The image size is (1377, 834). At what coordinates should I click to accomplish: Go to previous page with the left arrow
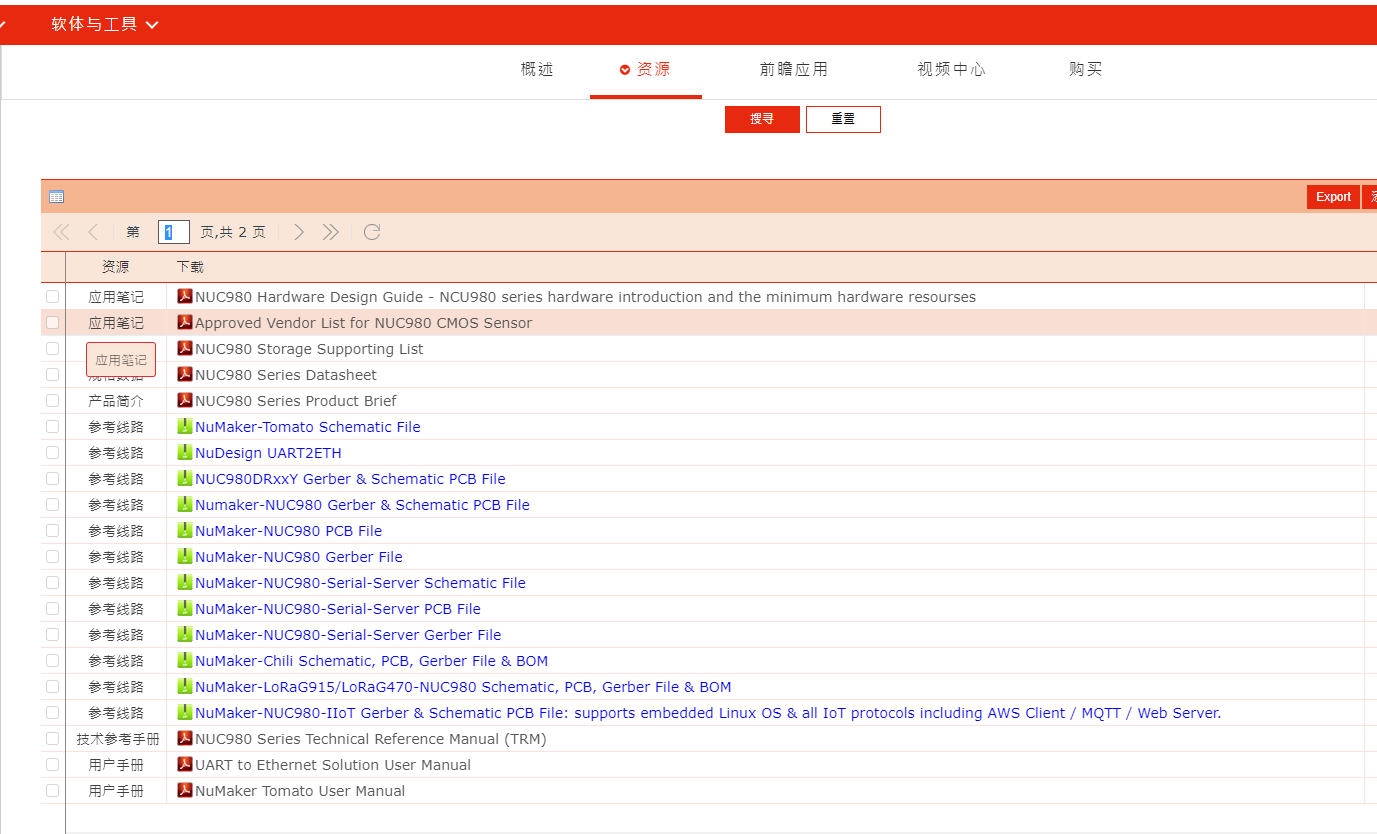[94, 231]
